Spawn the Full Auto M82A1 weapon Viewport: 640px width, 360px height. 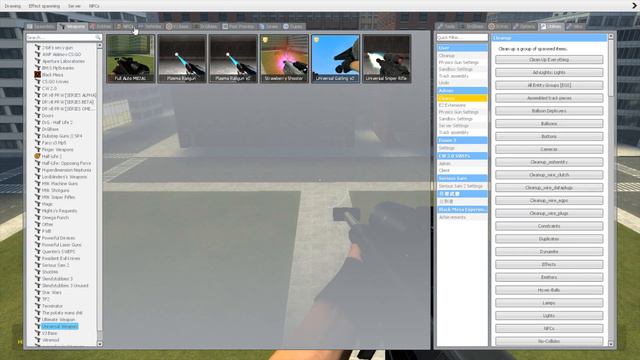click(131, 59)
